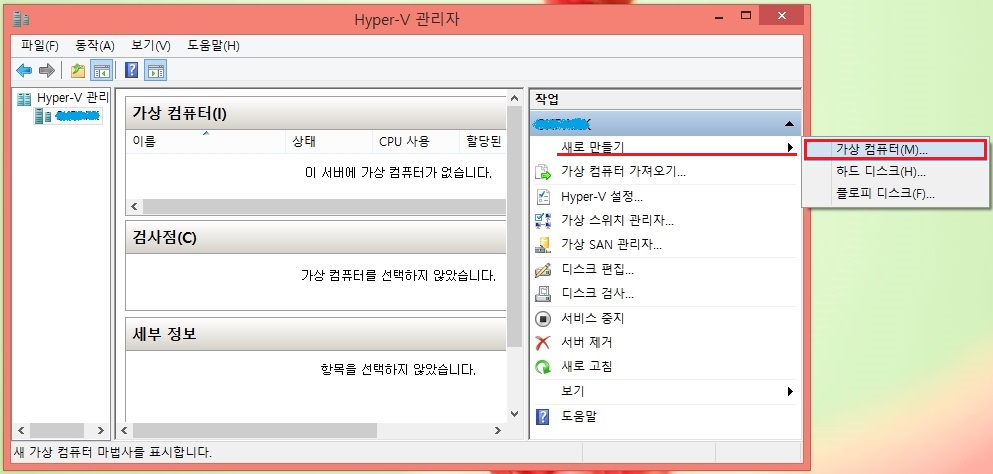Choose 플로피 디스크(F)... from submenu

[895, 194]
